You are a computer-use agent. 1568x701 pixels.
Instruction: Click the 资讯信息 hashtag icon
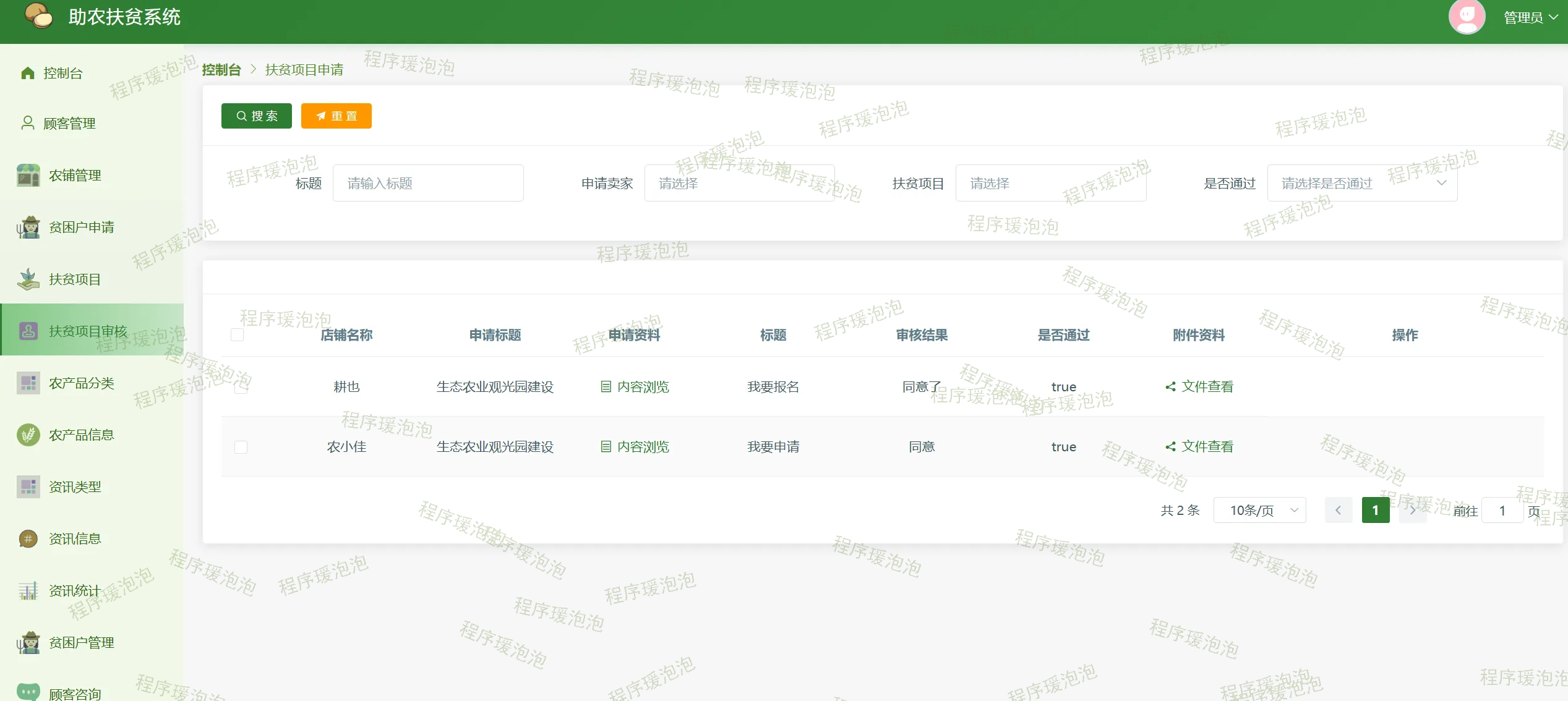click(x=28, y=539)
